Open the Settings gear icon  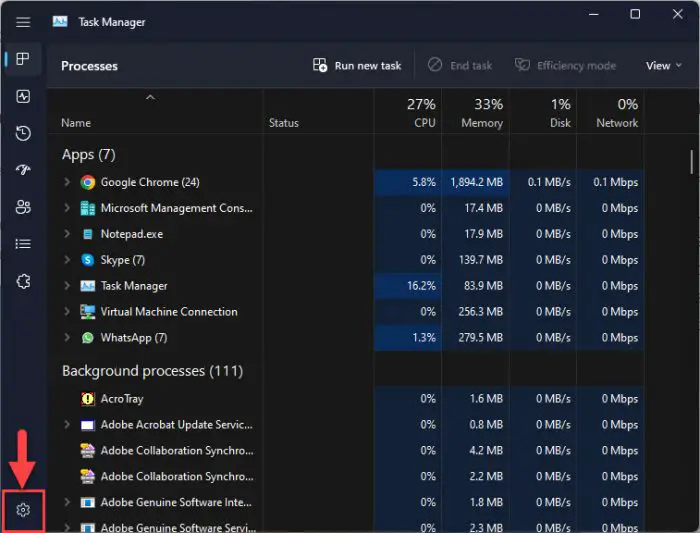pyautogui.click(x=23, y=510)
